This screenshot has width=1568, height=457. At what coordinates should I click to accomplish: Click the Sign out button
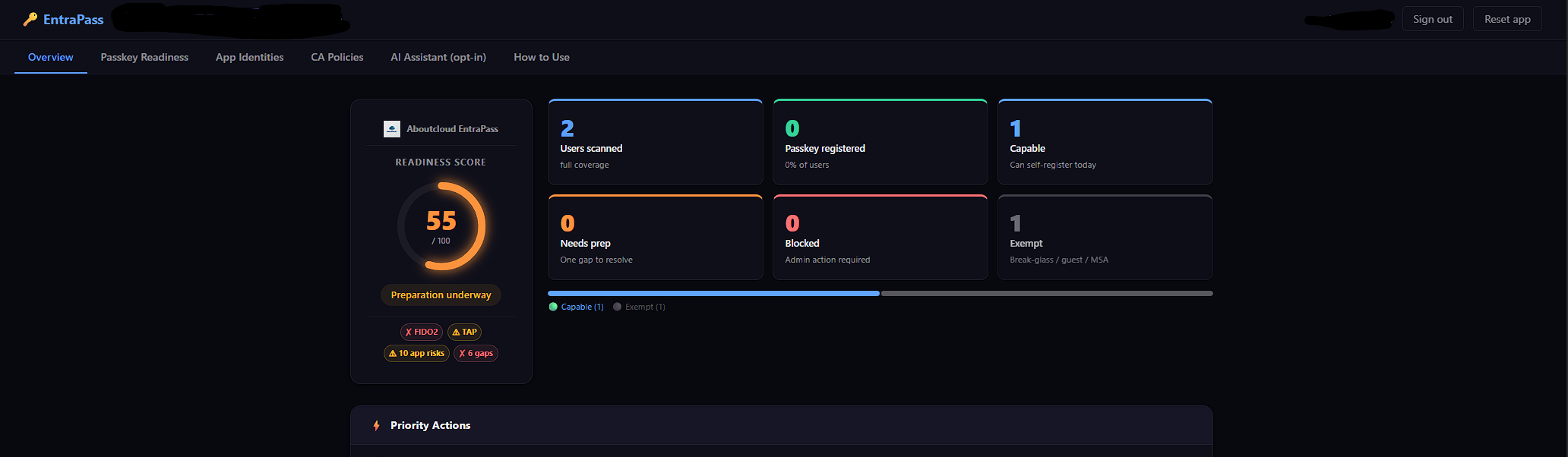[x=1433, y=19]
